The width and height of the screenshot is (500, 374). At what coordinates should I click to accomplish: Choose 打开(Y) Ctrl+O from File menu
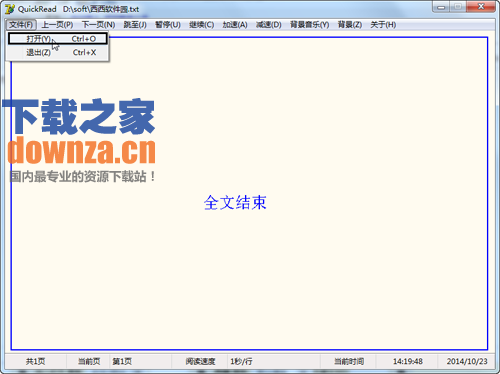(58, 39)
